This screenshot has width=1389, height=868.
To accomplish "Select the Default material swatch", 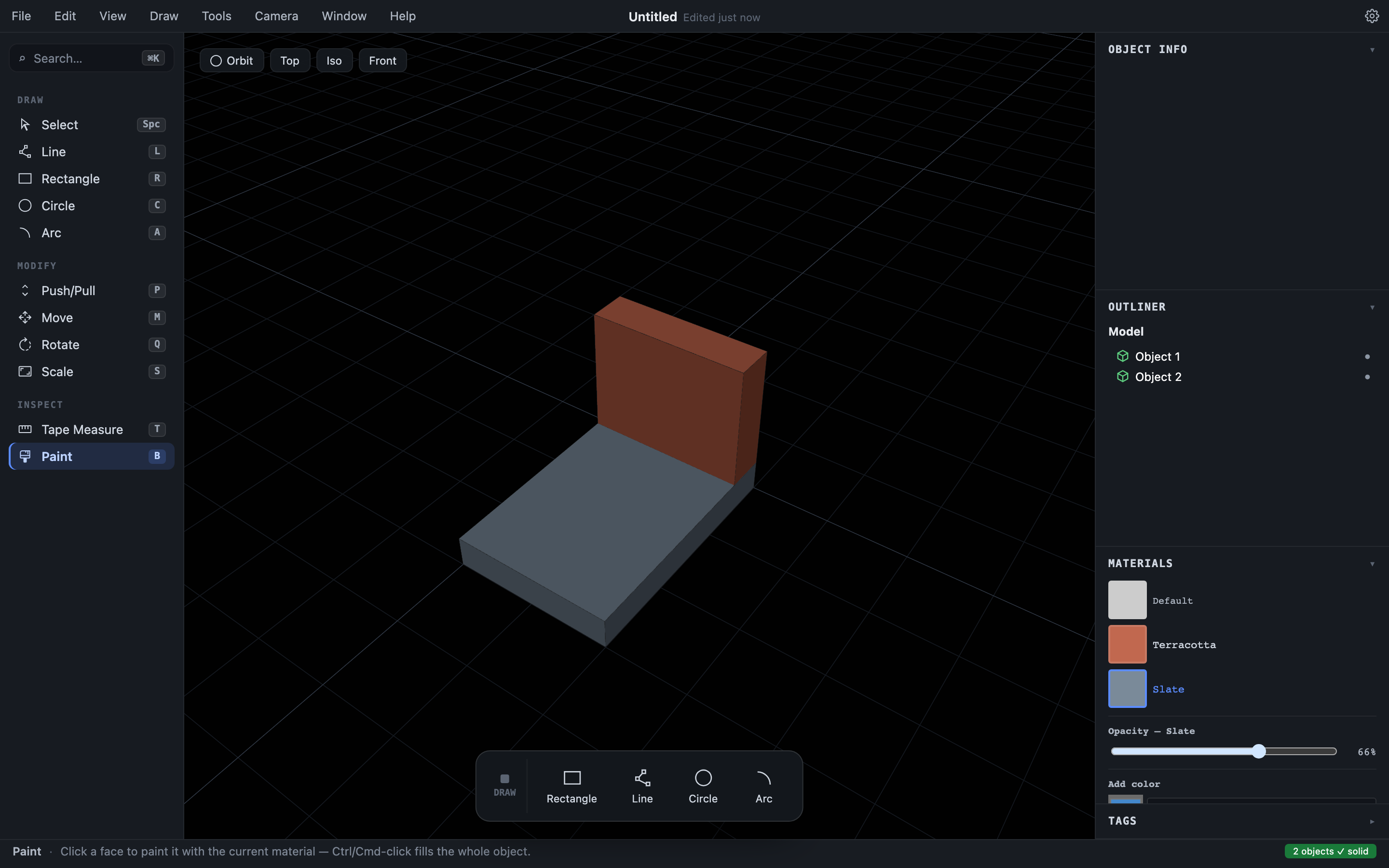I will coord(1127,600).
